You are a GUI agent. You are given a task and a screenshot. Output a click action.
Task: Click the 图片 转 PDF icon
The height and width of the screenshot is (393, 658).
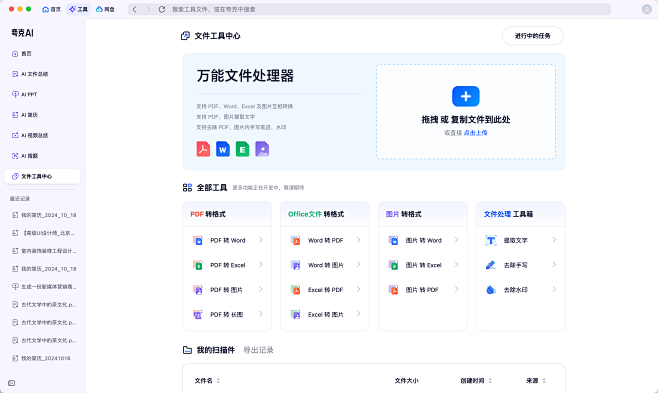click(x=393, y=290)
